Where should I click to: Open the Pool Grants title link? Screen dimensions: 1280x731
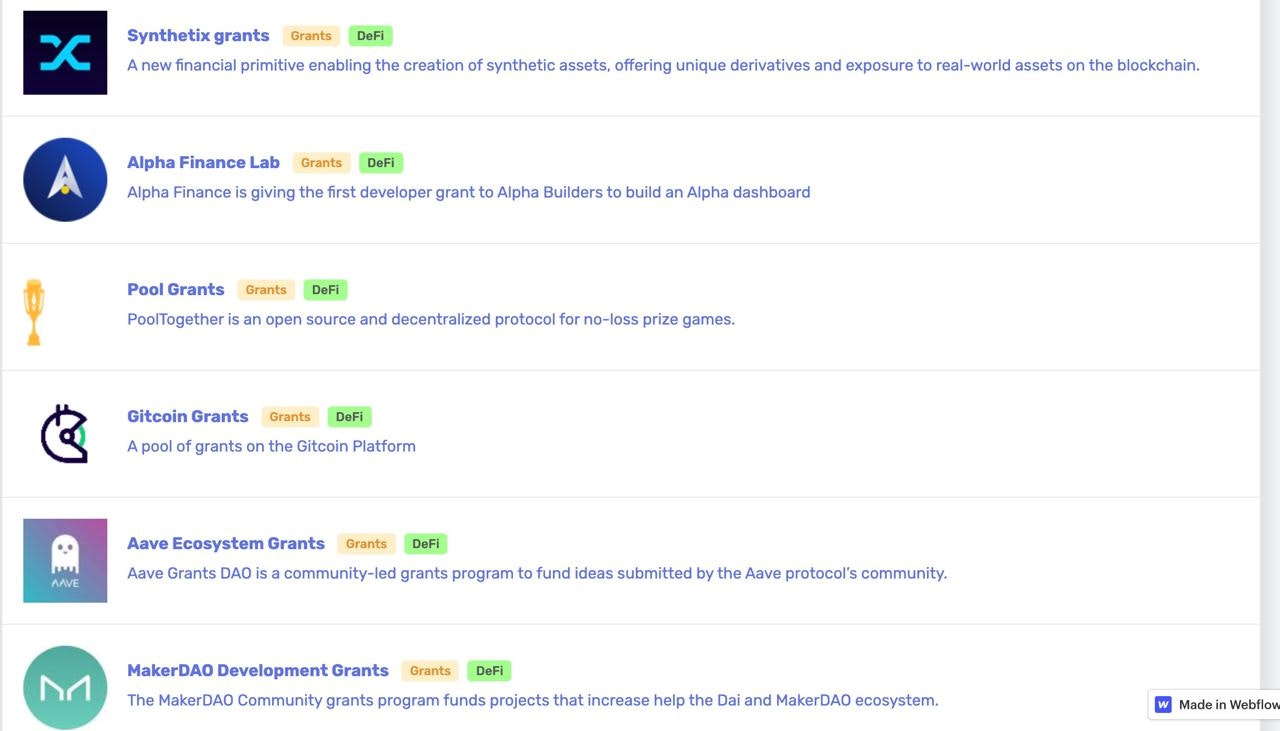coord(176,289)
